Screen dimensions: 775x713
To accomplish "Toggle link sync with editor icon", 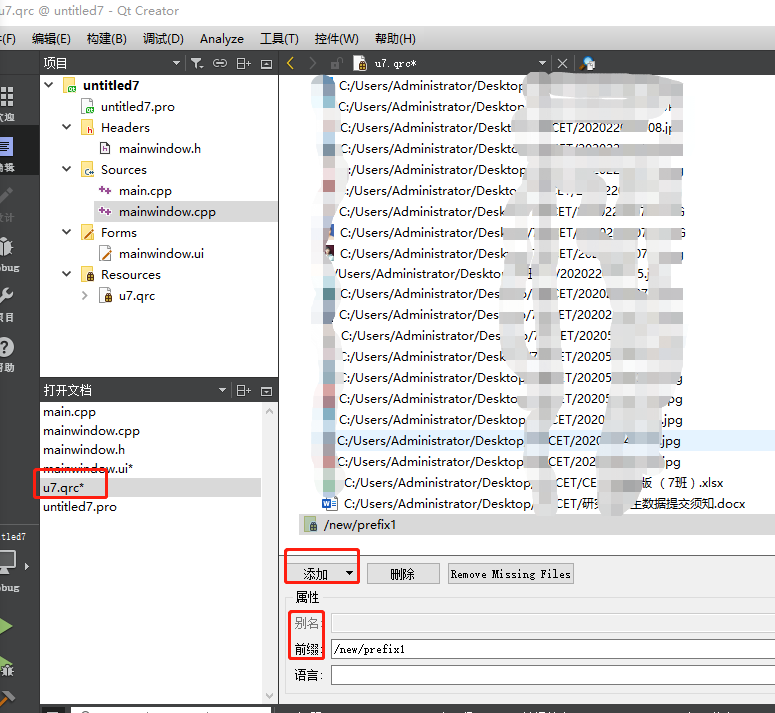I will point(220,63).
